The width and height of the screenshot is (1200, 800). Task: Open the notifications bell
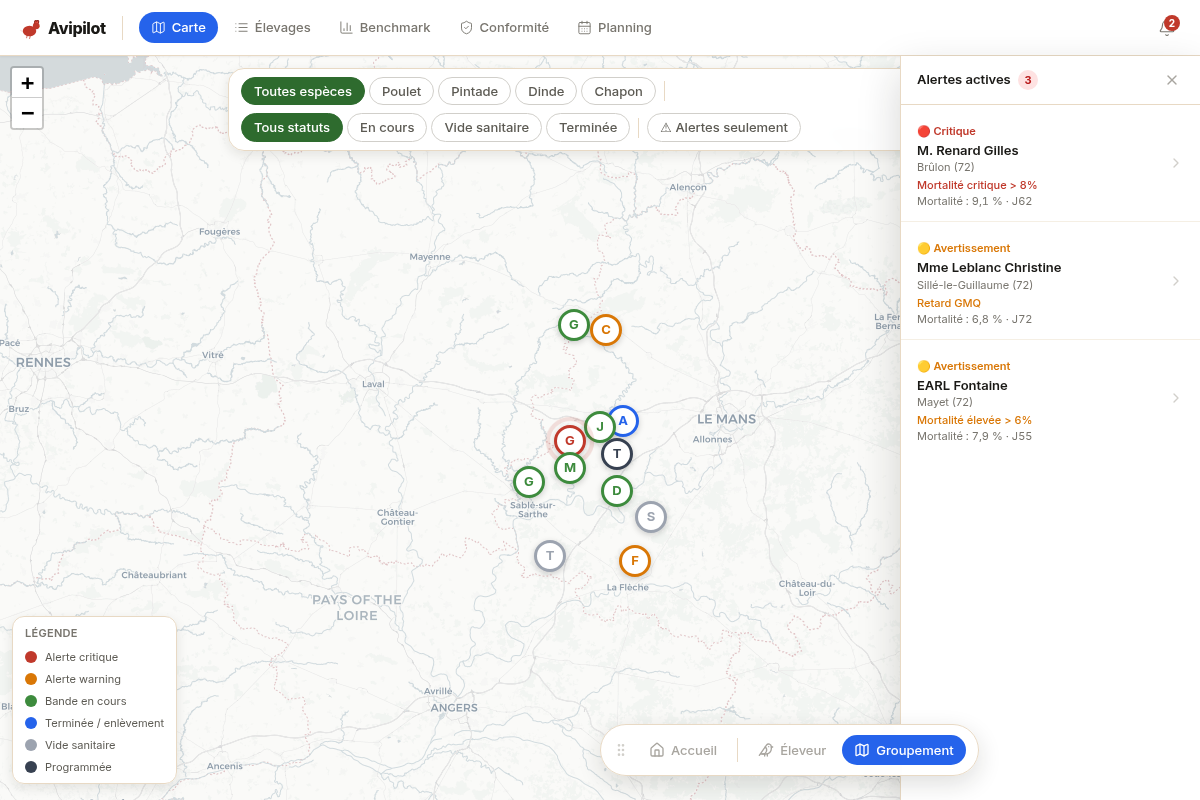coord(1166,28)
